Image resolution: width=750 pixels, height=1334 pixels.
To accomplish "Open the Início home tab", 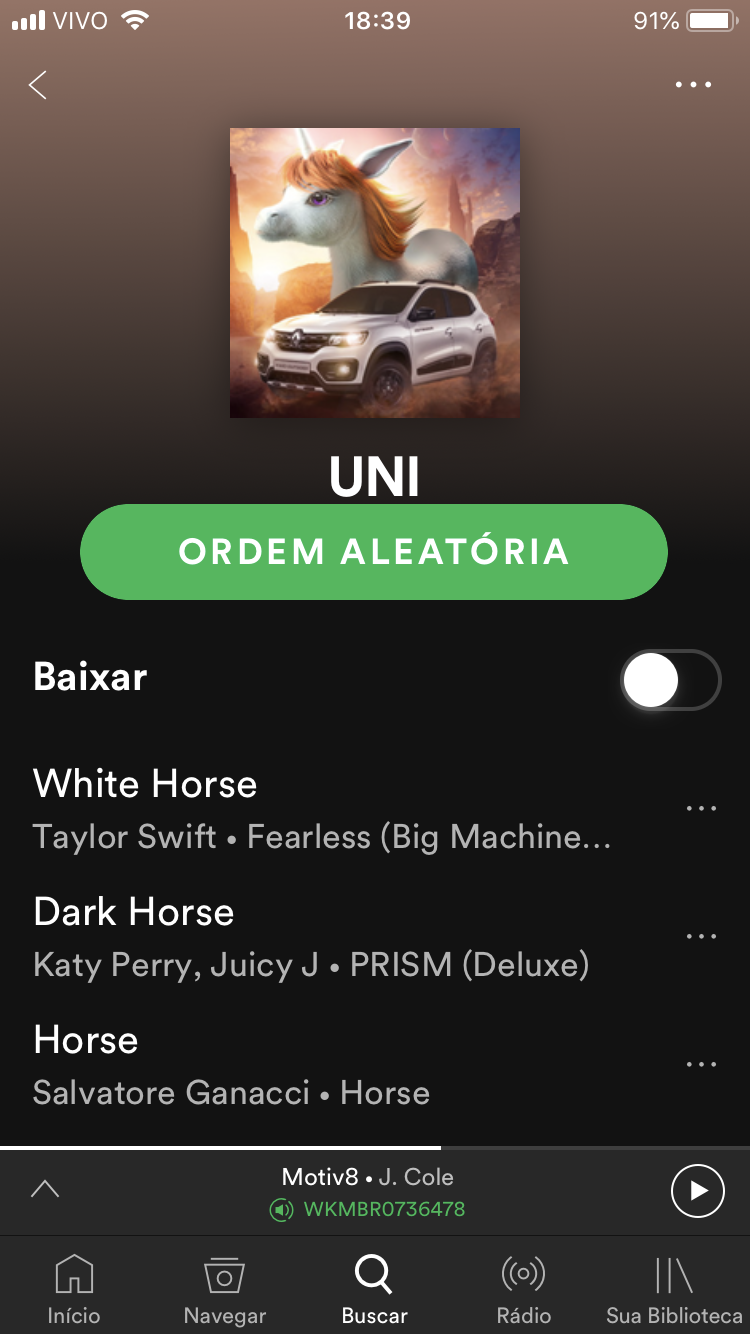I will point(74,1290).
